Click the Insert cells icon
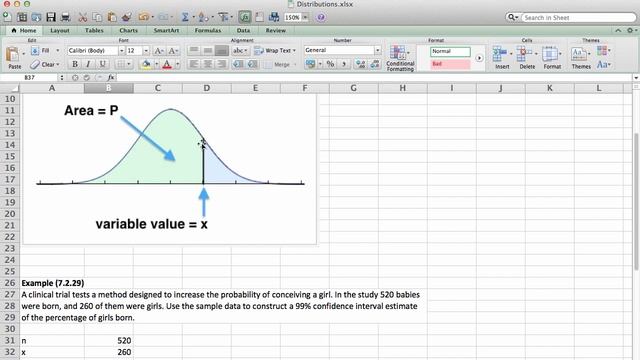The height and width of the screenshot is (360, 640). (499, 53)
